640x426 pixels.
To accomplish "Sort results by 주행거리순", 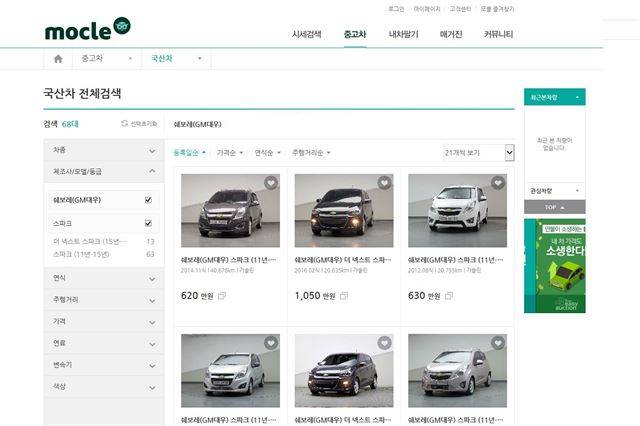I will 311,153.
